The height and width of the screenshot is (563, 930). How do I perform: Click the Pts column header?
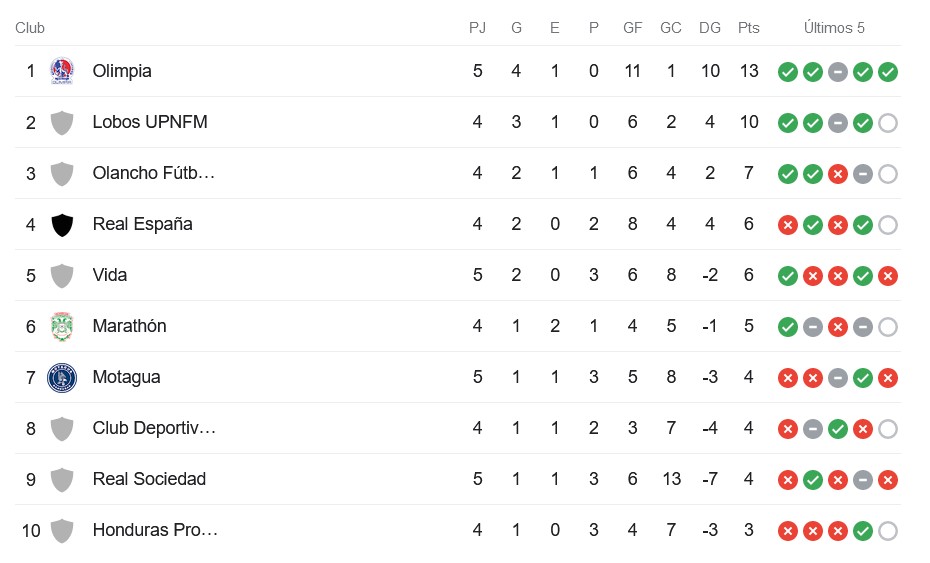pyautogui.click(x=749, y=28)
